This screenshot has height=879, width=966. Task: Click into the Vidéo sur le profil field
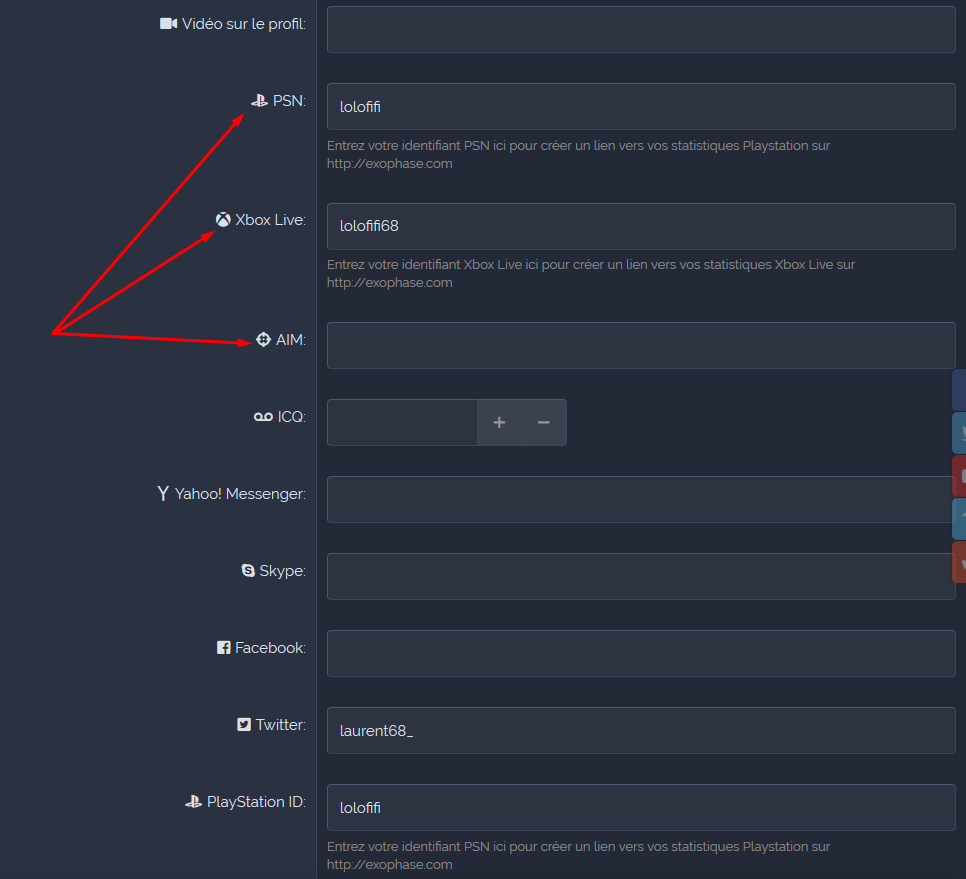click(641, 29)
